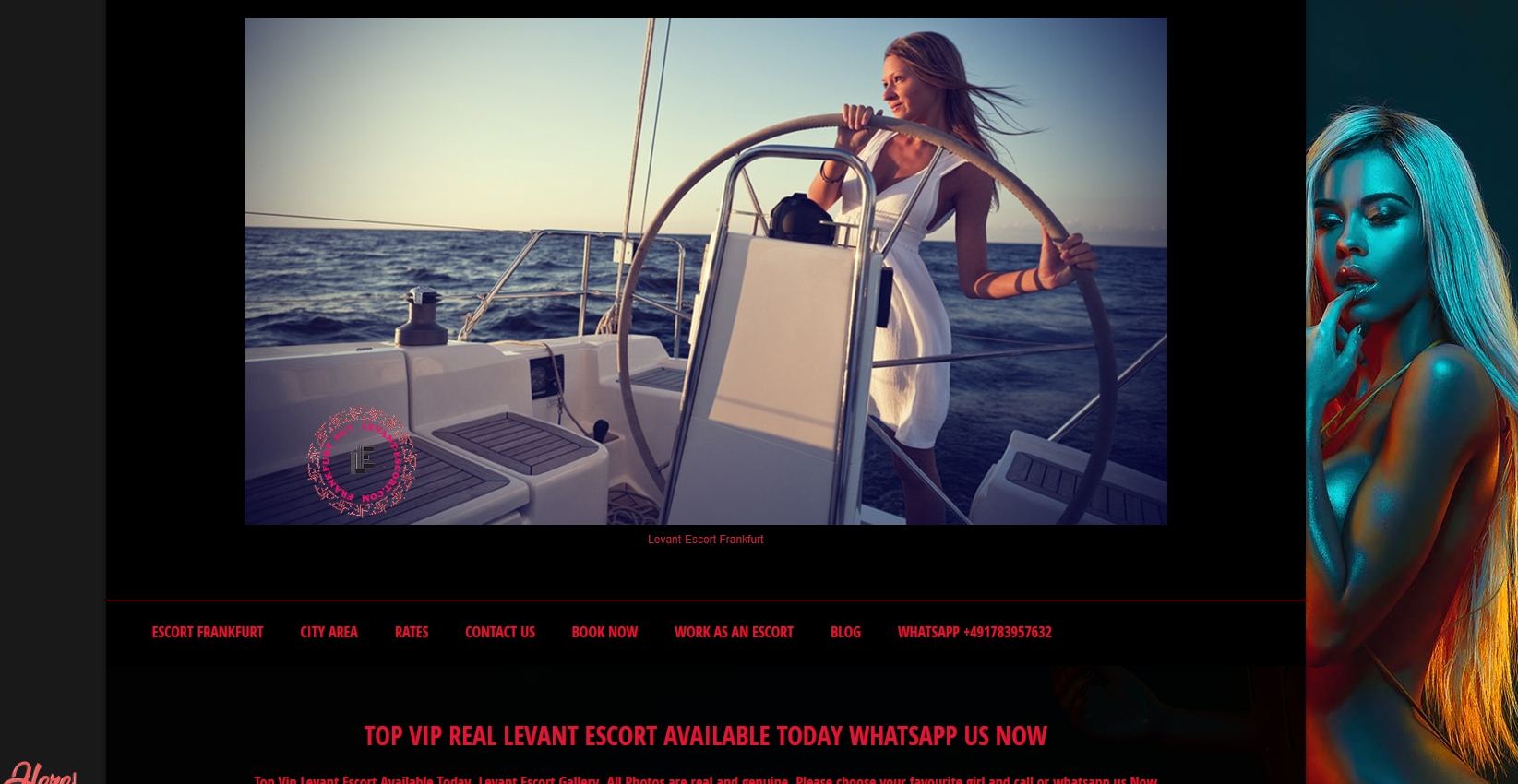Screen dimensions: 1518x784
Task: Visit the Blog section
Action: (x=845, y=632)
